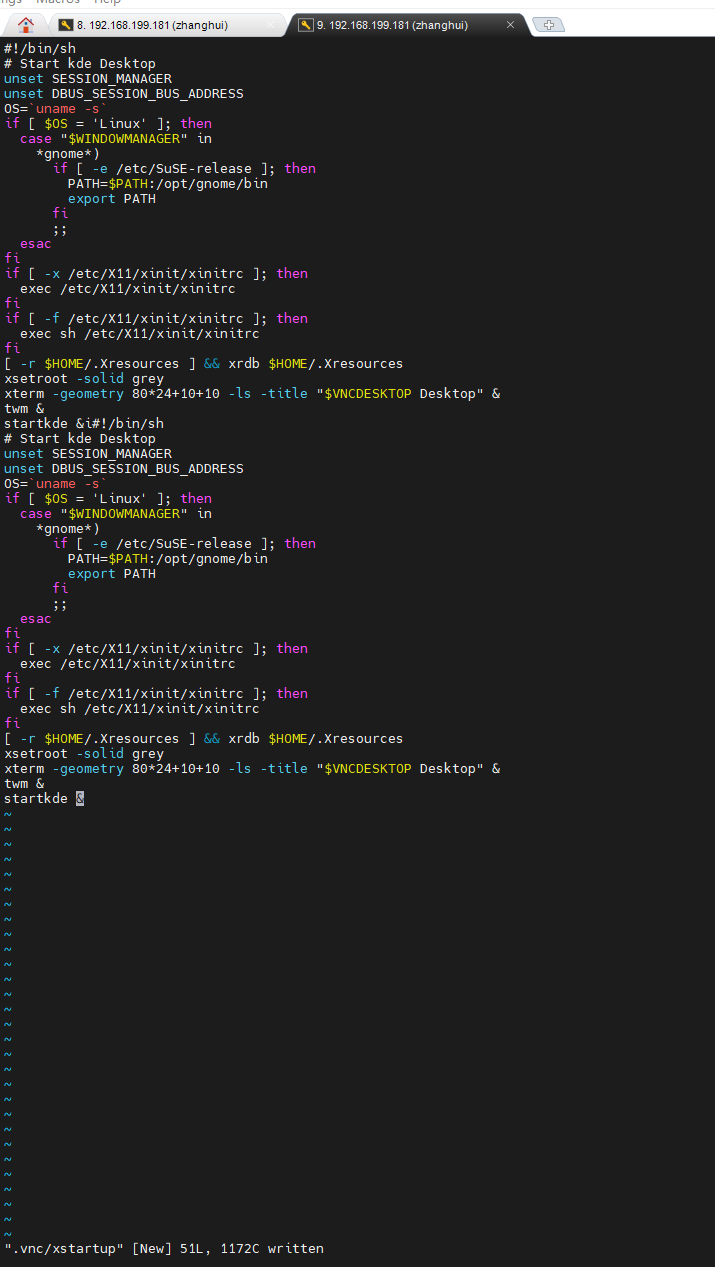Screen dimensions: 715x1267
Task: Click the status message '".vnc/xstartup" [New] 51L, 1172C written'
Action: tap(164, 1248)
